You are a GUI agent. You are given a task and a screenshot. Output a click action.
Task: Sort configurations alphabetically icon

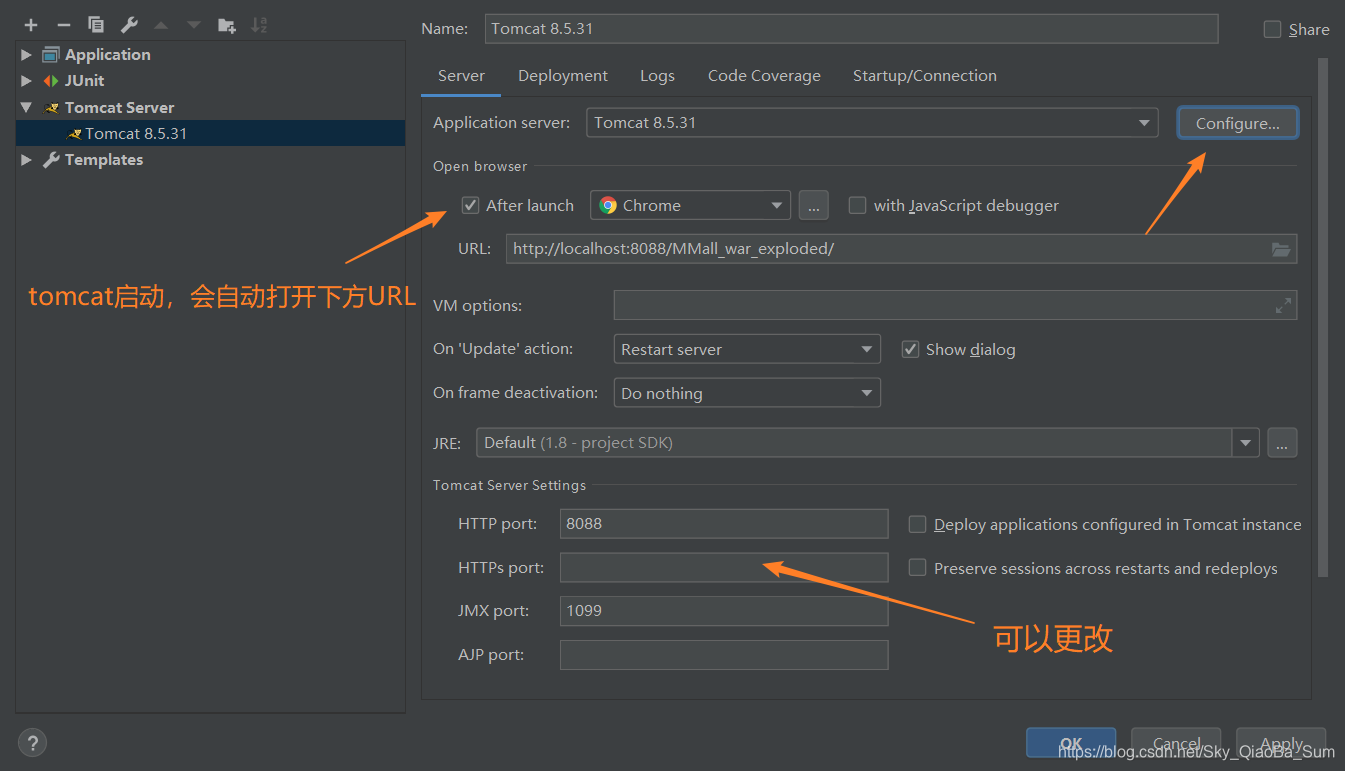pyautogui.click(x=259, y=25)
